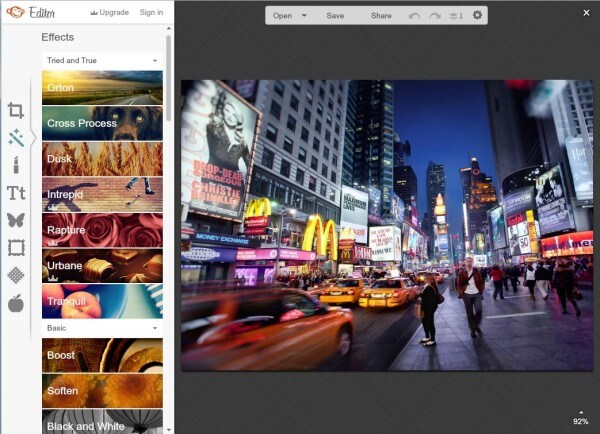Click the effects panel scroll-down arrow
Screen dimensions: 600x434
coord(169,430)
